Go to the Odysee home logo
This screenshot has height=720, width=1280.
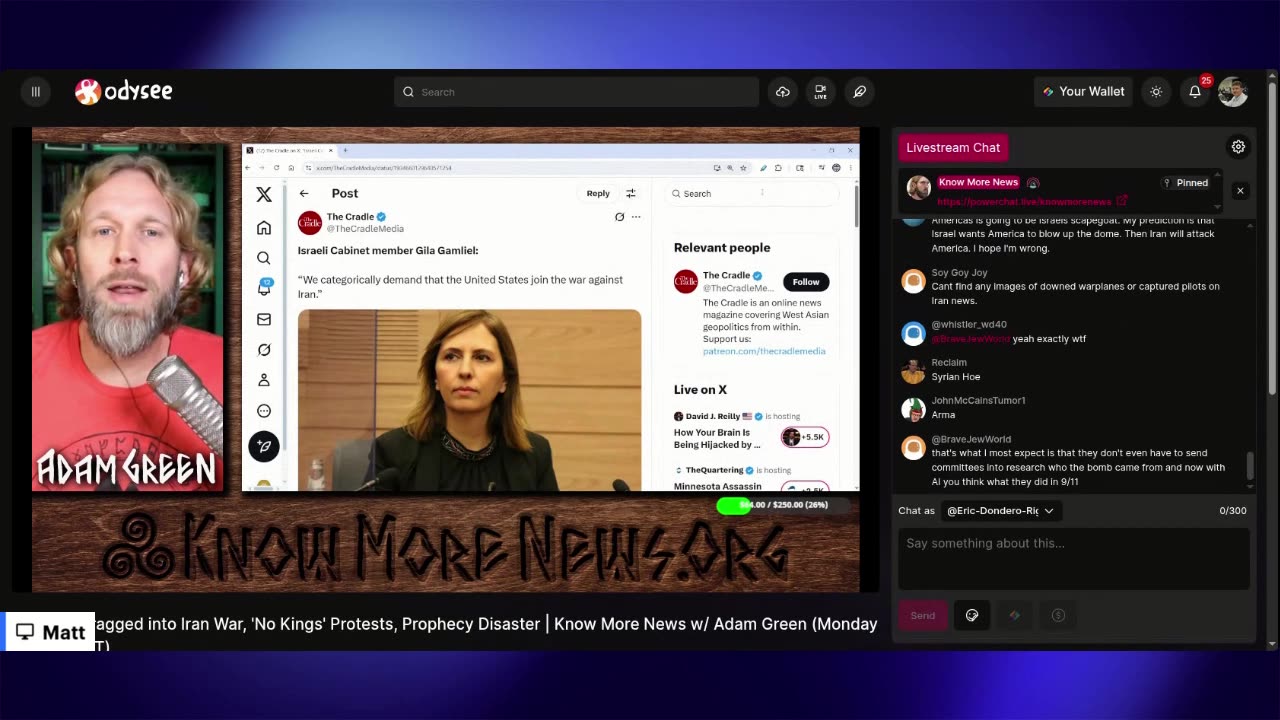click(x=124, y=92)
